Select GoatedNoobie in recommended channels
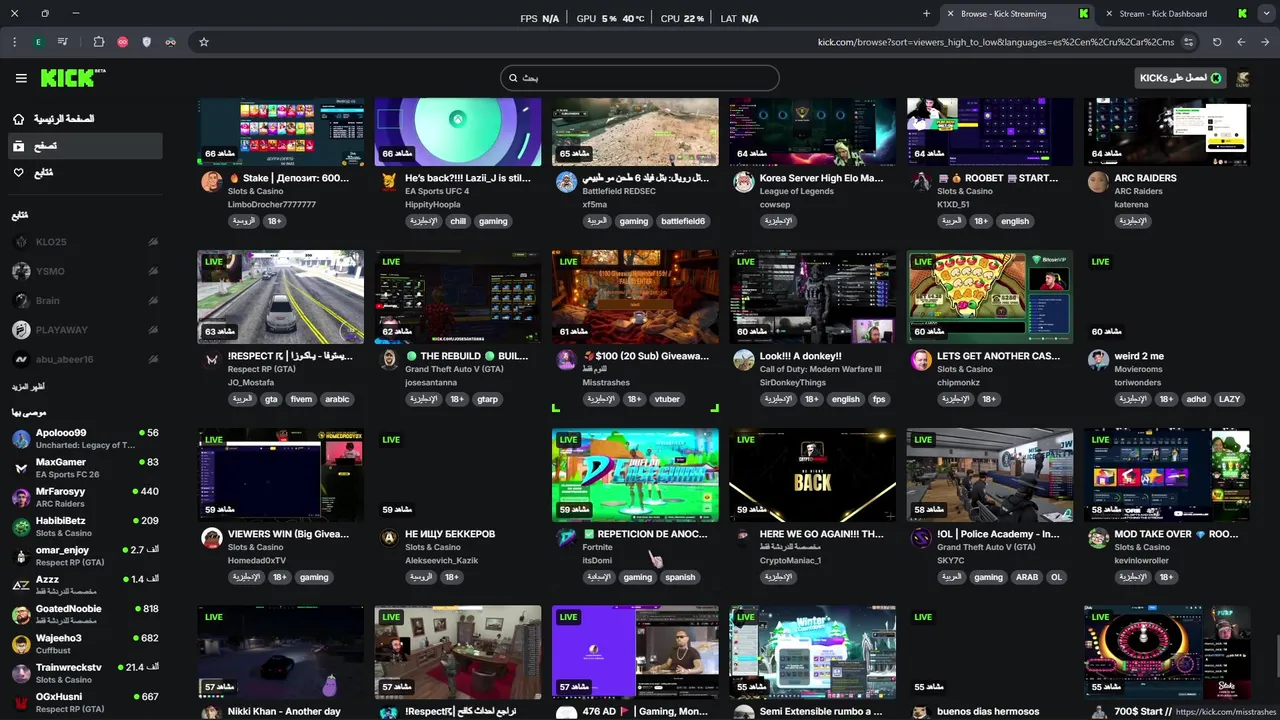Image resolution: width=1280 pixels, height=720 pixels. 86,615
